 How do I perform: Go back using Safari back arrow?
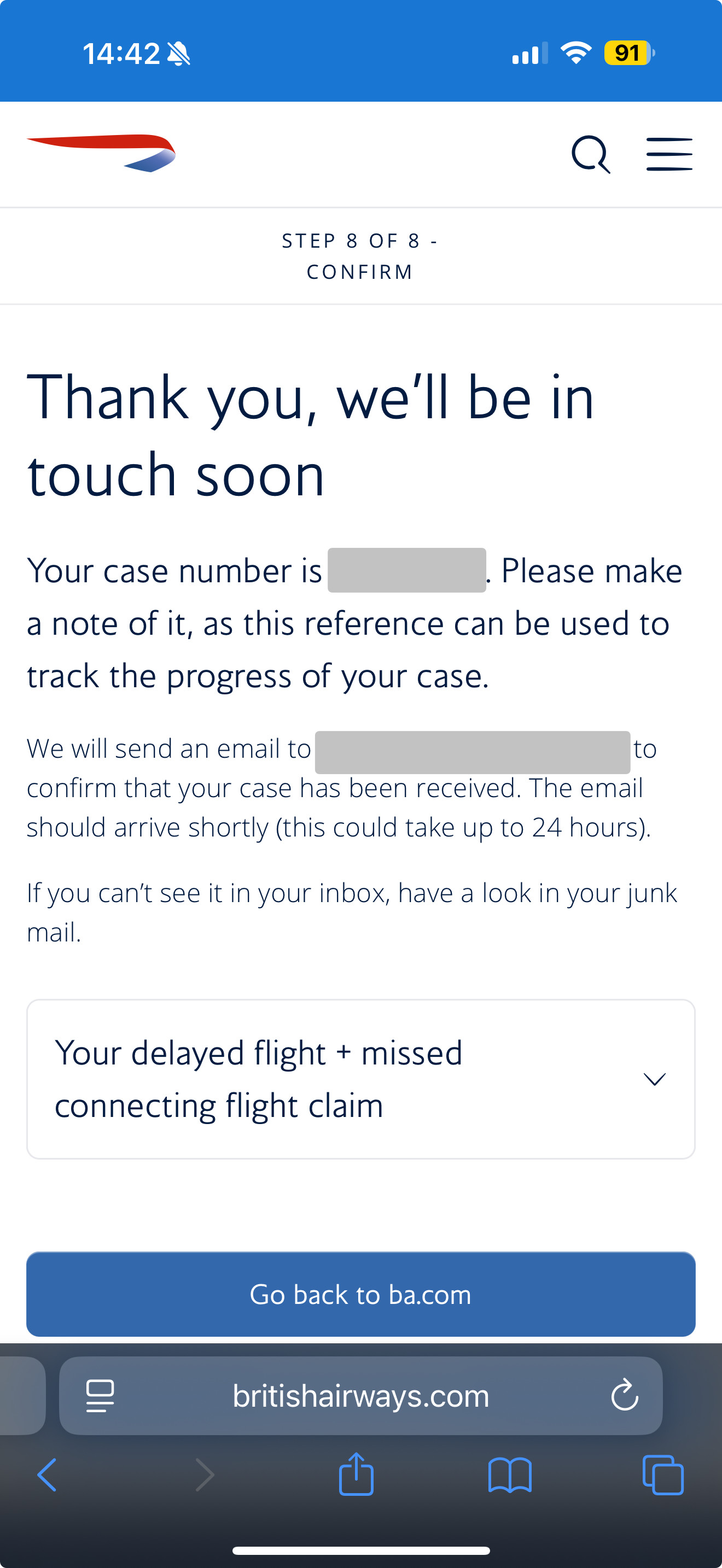tap(47, 1475)
